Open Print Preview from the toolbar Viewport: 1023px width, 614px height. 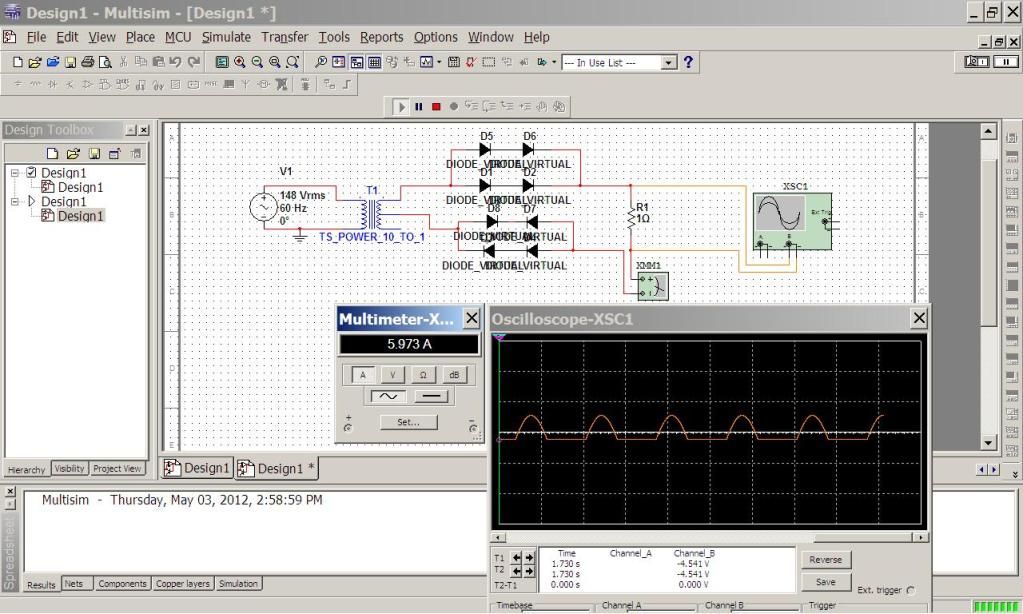click(105, 63)
